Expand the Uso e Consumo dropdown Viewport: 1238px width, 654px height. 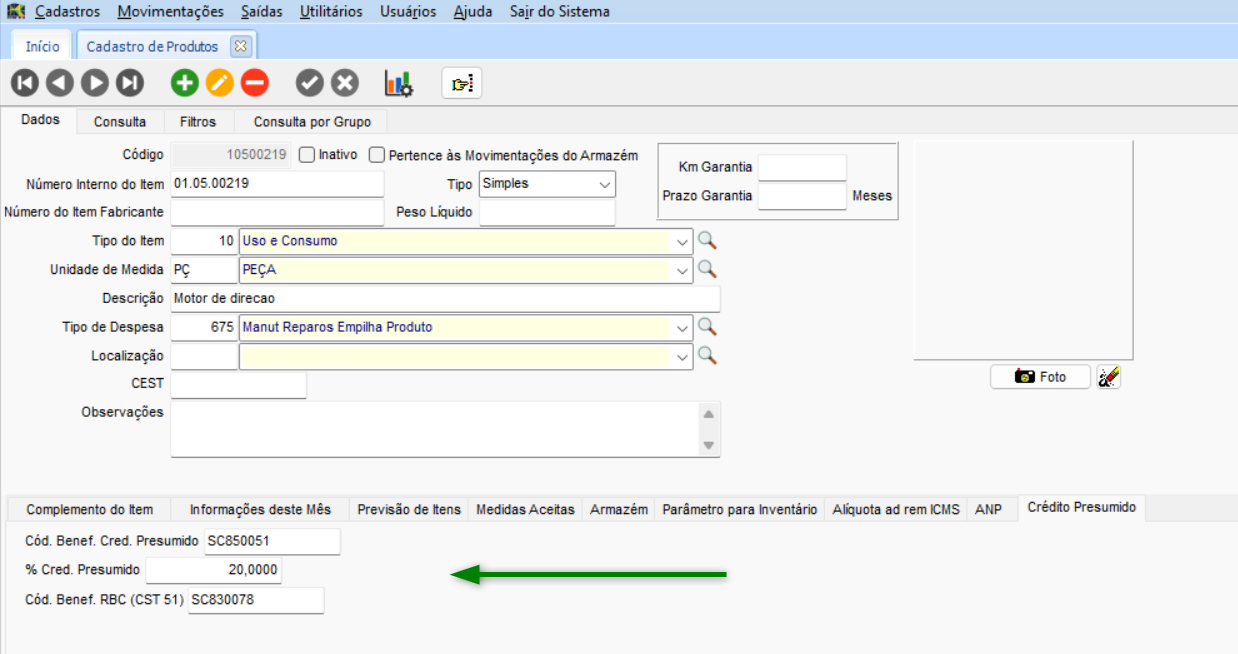(x=682, y=241)
